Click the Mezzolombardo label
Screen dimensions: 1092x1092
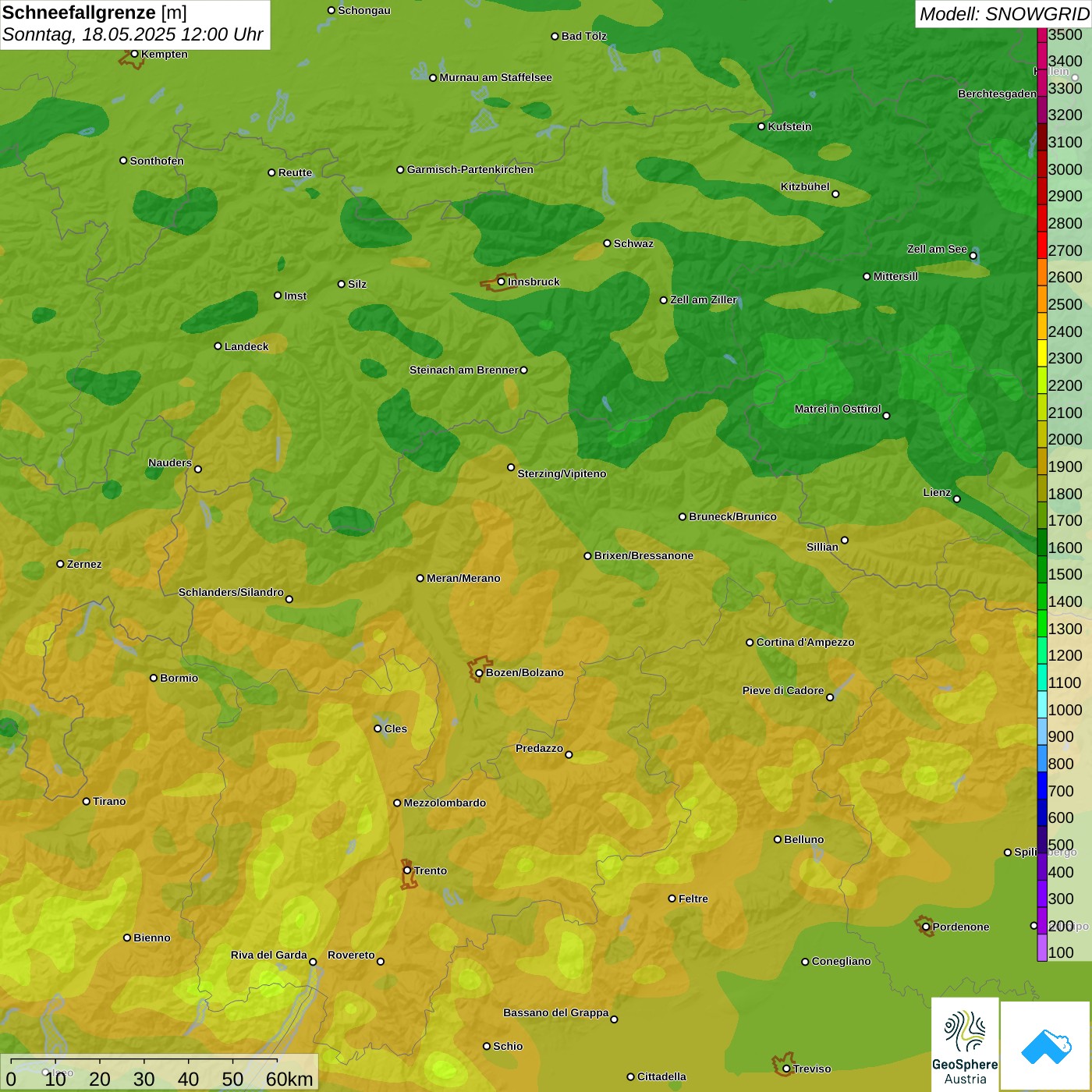pyautogui.click(x=445, y=803)
